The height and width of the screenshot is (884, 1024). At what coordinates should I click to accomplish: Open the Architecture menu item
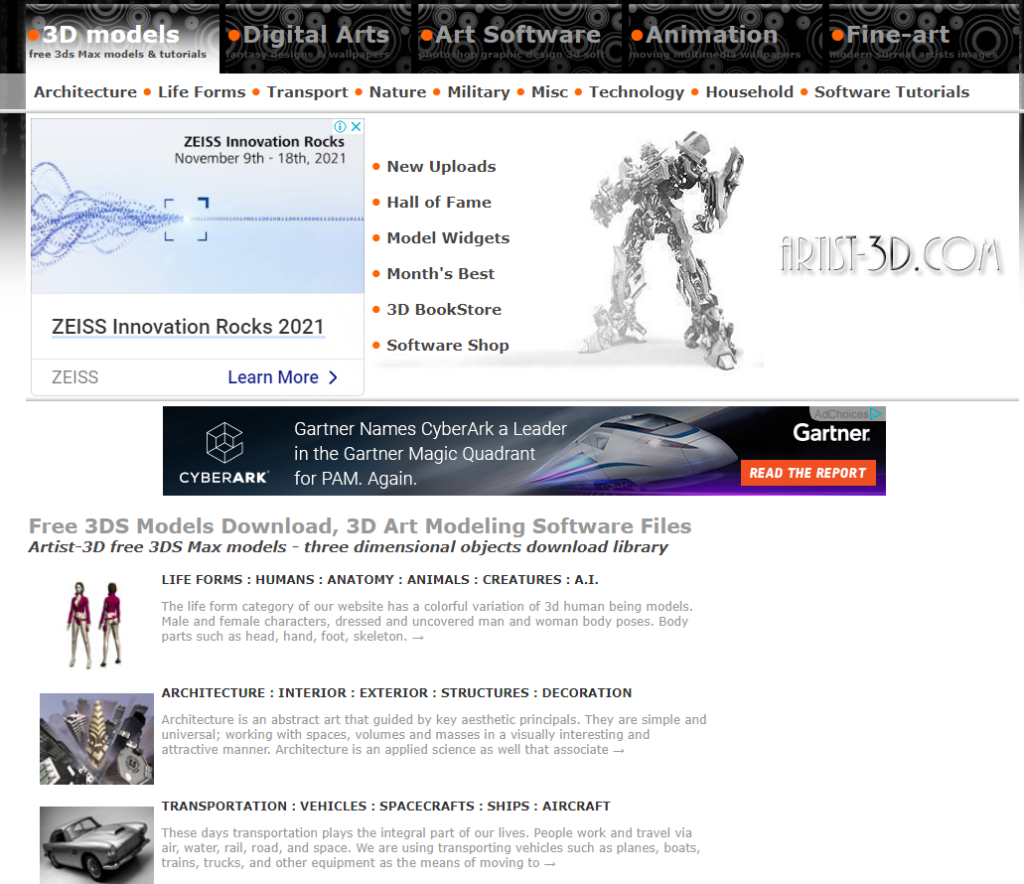point(86,92)
